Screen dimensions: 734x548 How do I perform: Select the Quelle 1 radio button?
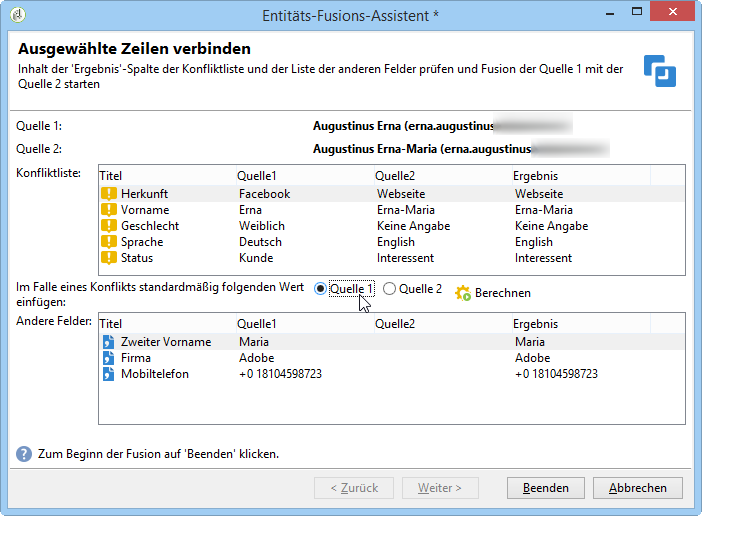pyautogui.click(x=320, y=289)
